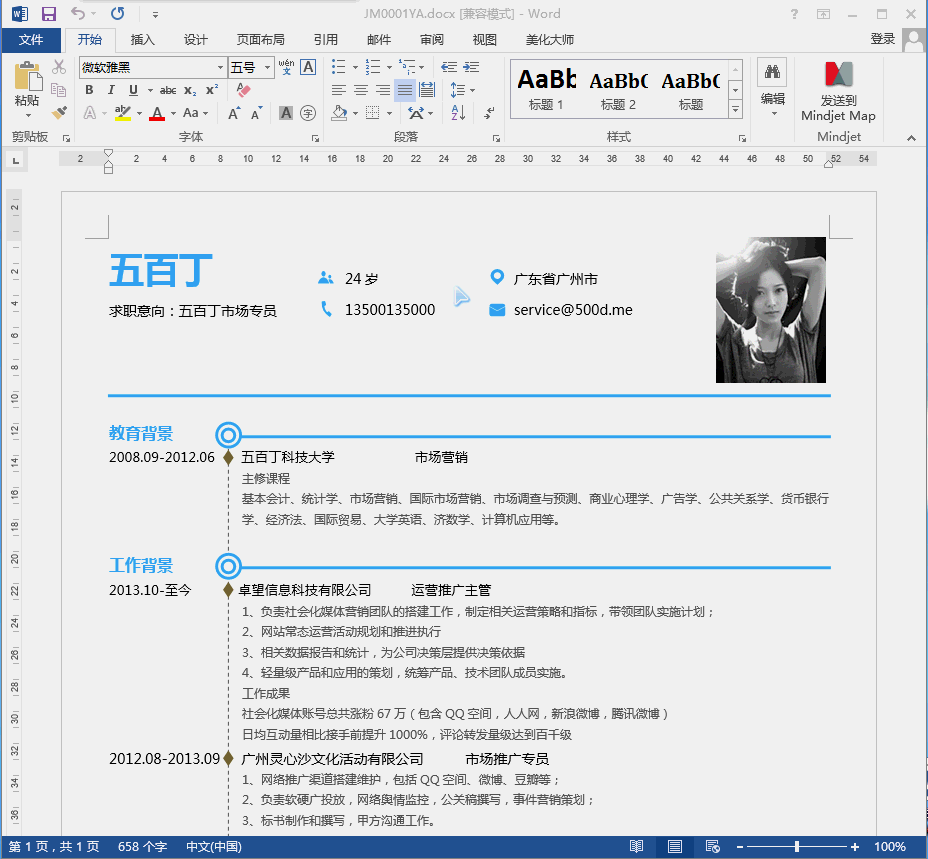This screenshot has height=859, width=928.
Task: Click the 100% zoom level button
Action: pos(890,847)
